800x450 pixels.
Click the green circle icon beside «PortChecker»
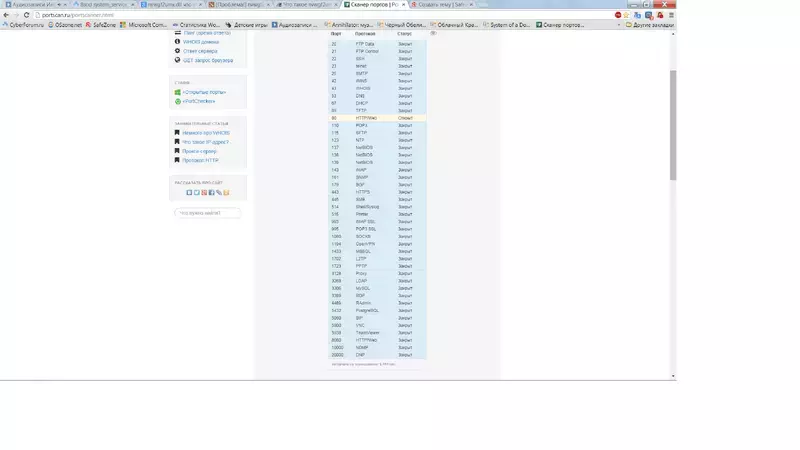point(178,102)
